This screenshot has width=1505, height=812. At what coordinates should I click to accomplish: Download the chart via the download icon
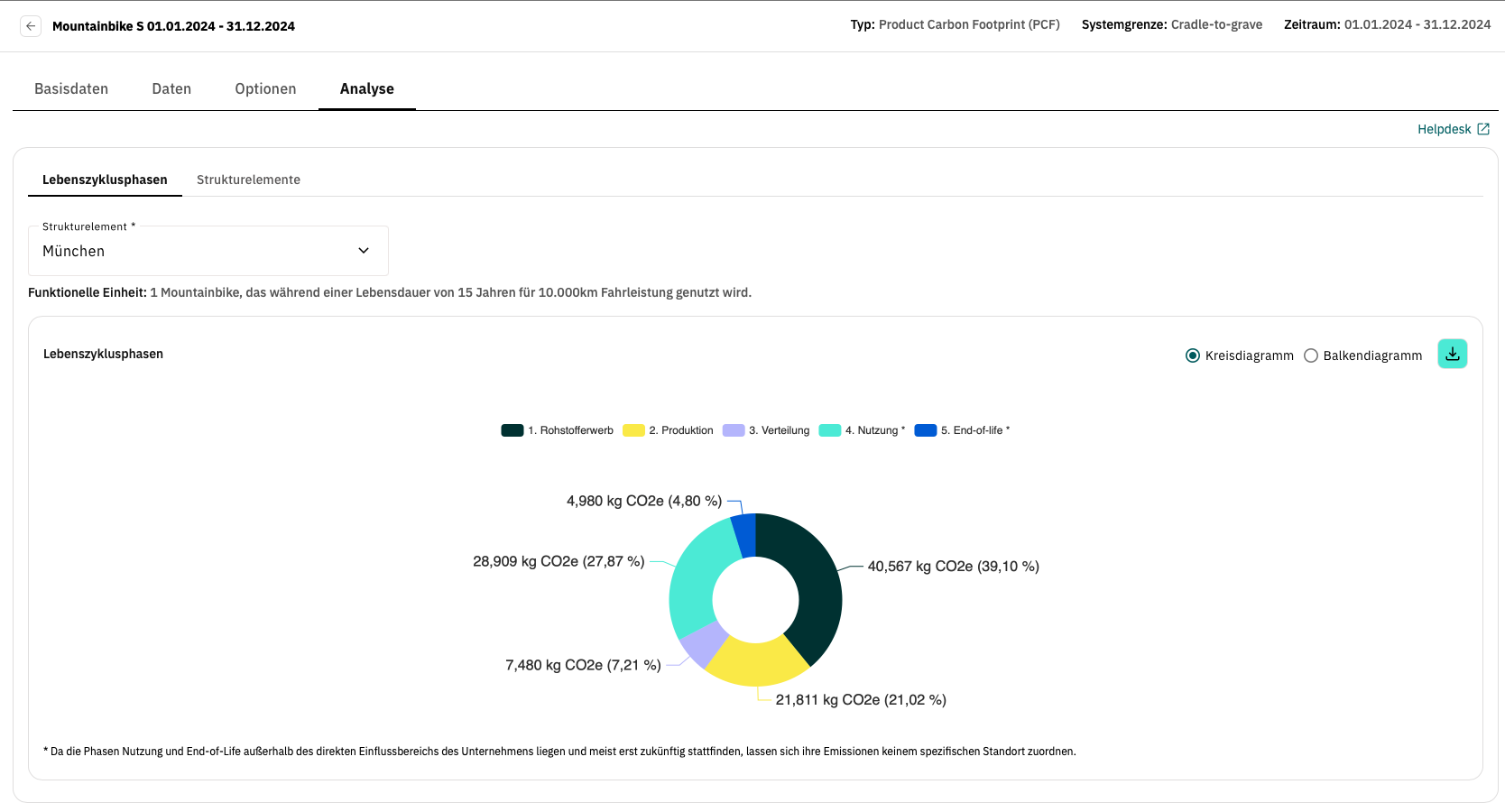click(1452, 354)
